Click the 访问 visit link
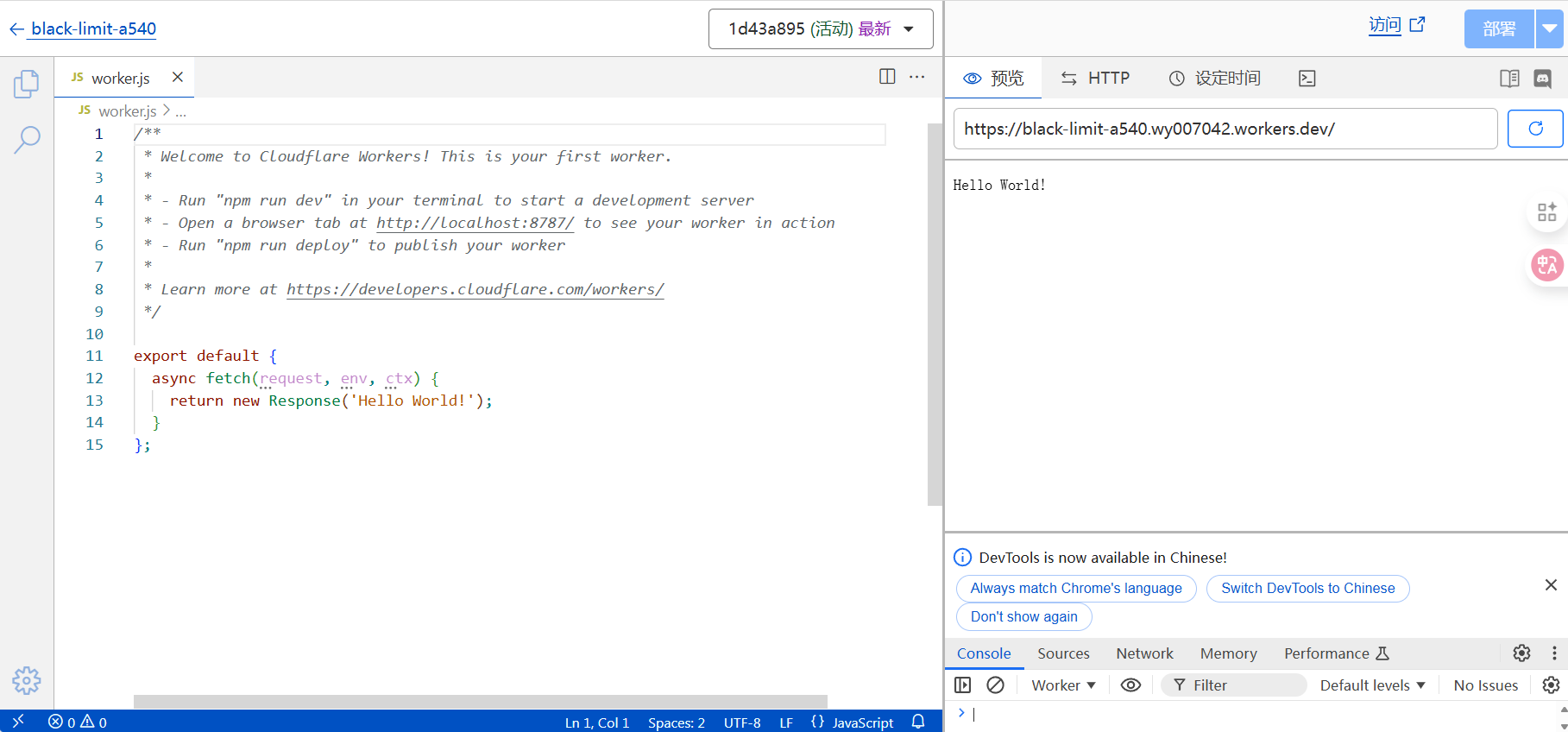Screen dimensions: 1568x732 (x=1384, y=25)
